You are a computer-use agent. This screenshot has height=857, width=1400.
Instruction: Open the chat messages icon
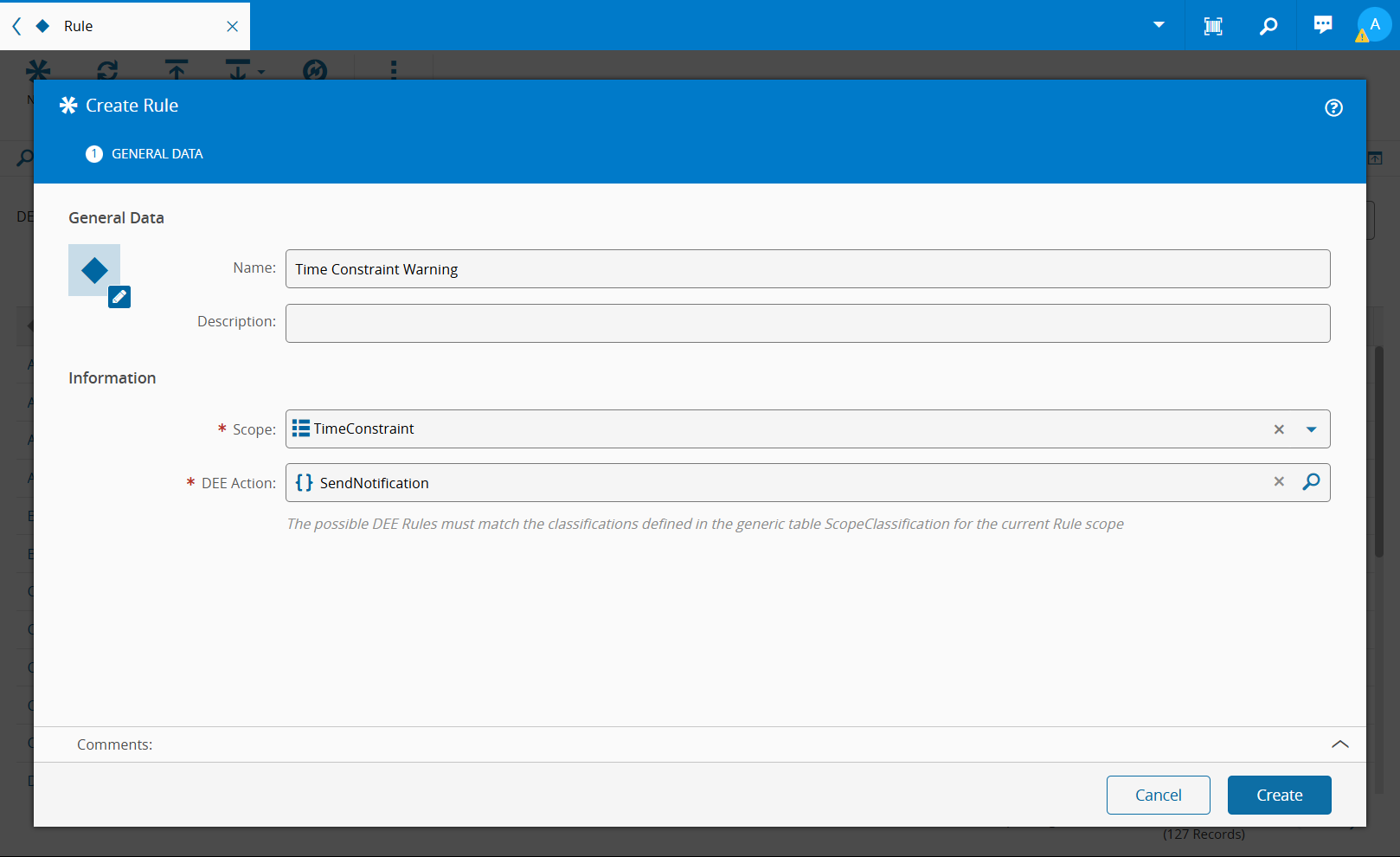(x=1323, y=25)
